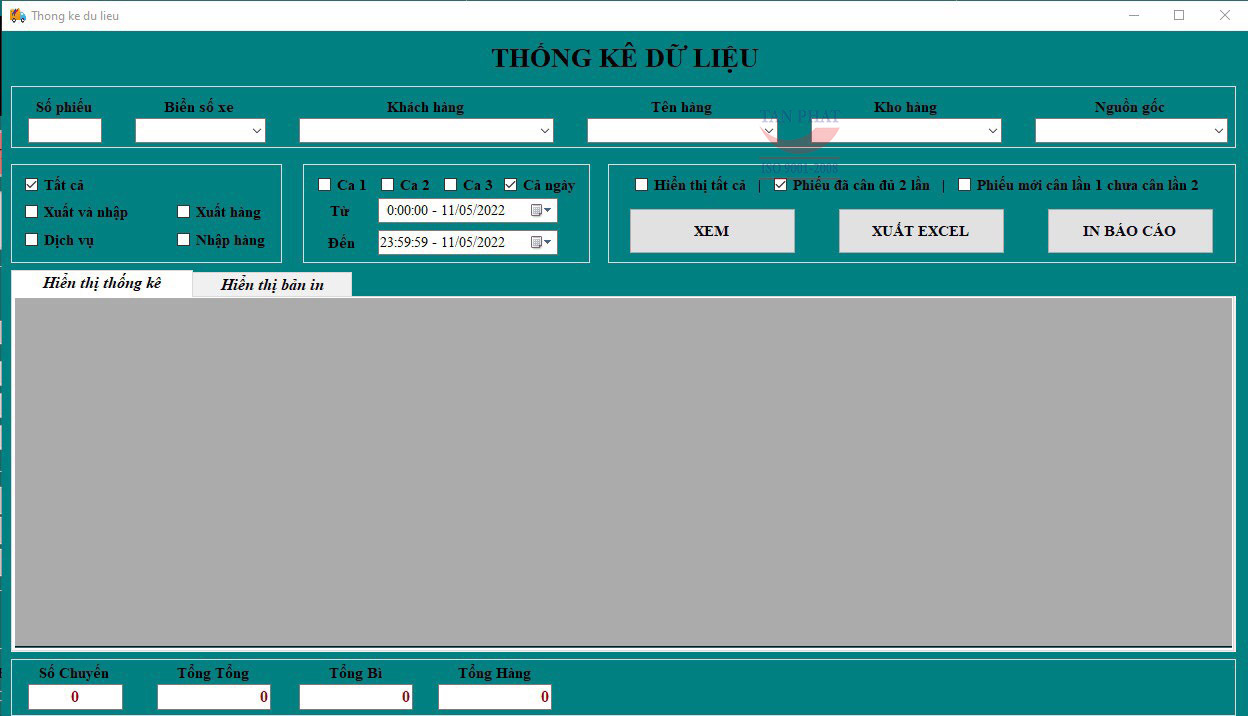Close the Thong ke du lieu window
This screenshot has height=716, width=1248.
click(1224, 15)
